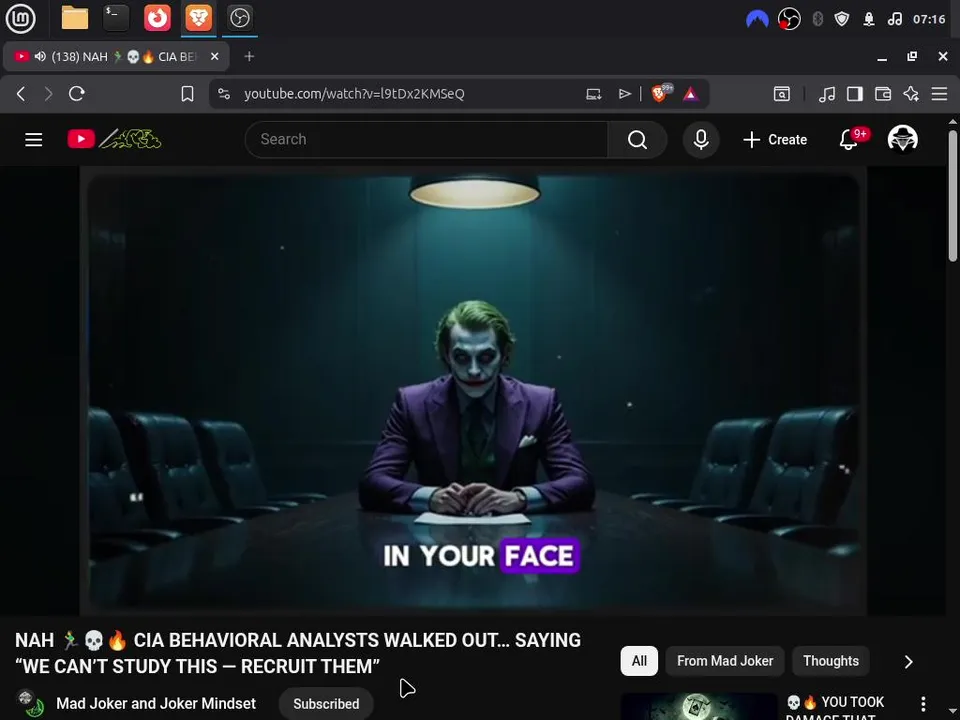Open the YOU TOOK DAMAGE suggested video
The width and height of the screenshot is (960, 720).
[836, 708]
